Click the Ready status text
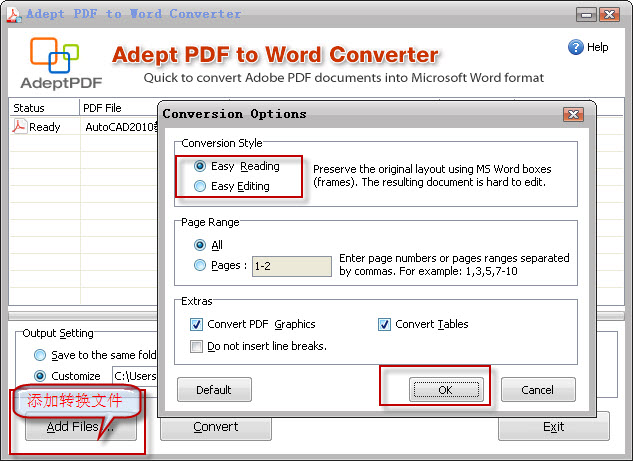The width and height of the screenshot is (633, 461). click(x=45, y=127)
